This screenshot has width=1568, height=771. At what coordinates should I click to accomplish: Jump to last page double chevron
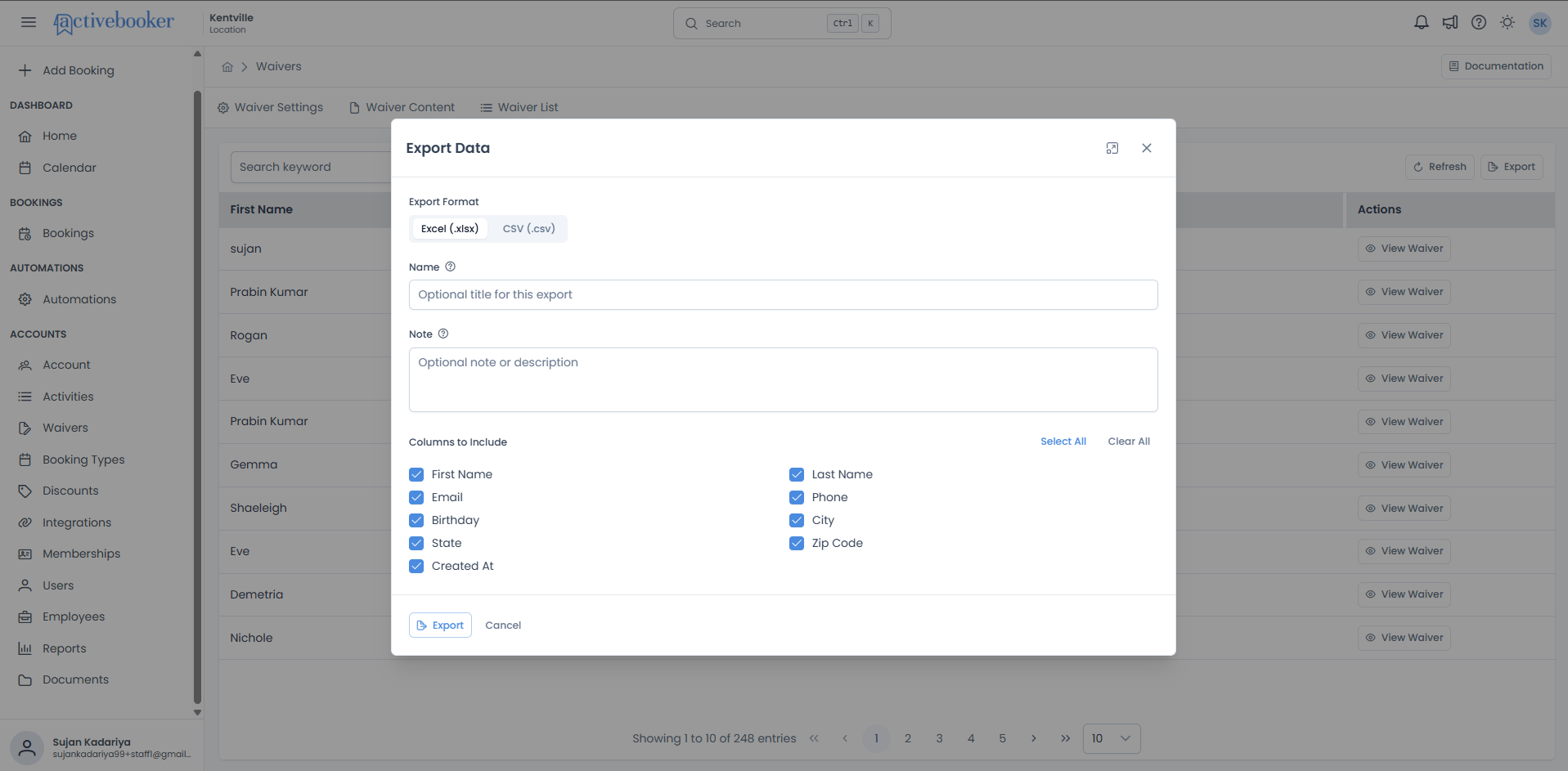coord(1065,738)
